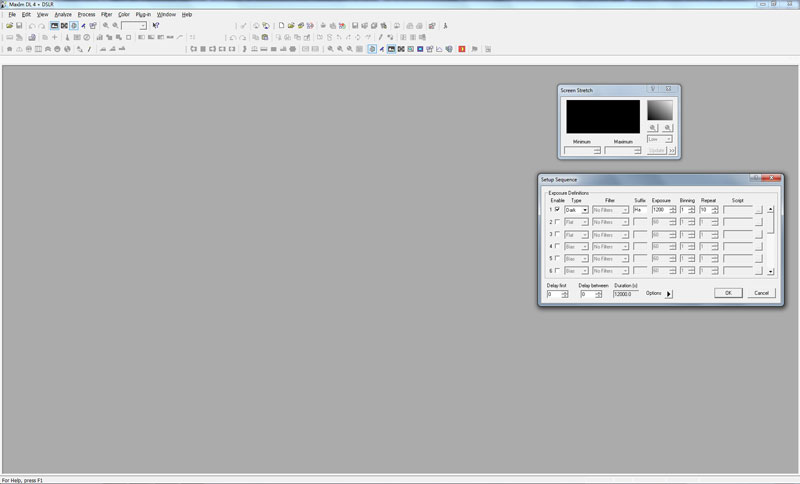
Task: Expand Screen Stretch with the >> button
Action: [x=672, y=151]
